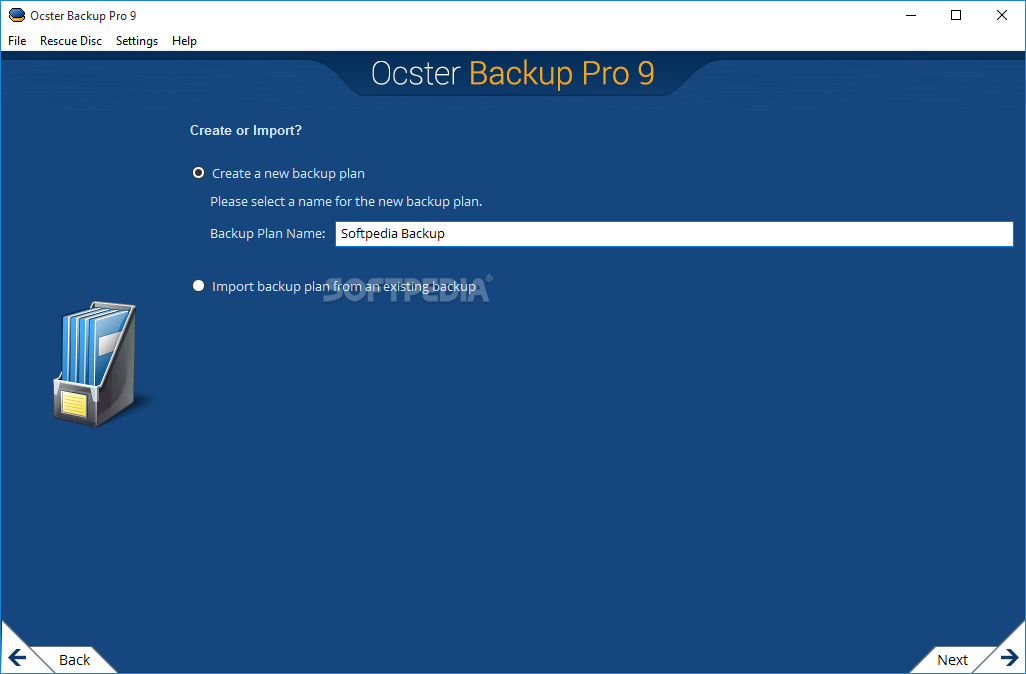
Task: Click the left arrow Back icon
Action: [17, 657]
